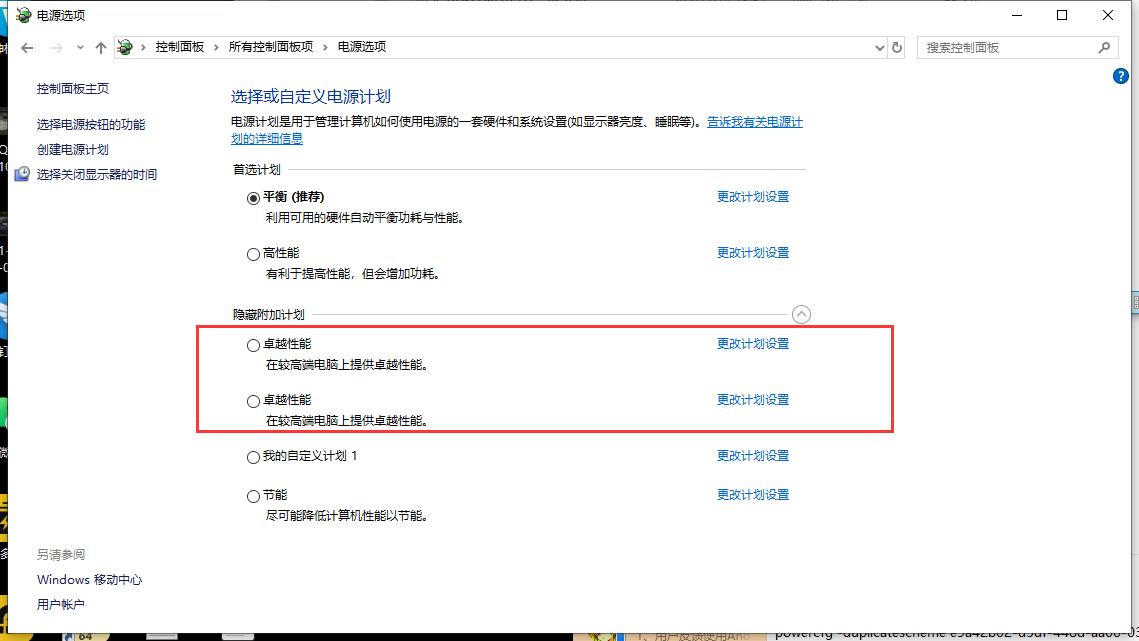This screenshot has height=641, width=1139.
Task: Click the refresh address bar button
Action: (897, 47)
